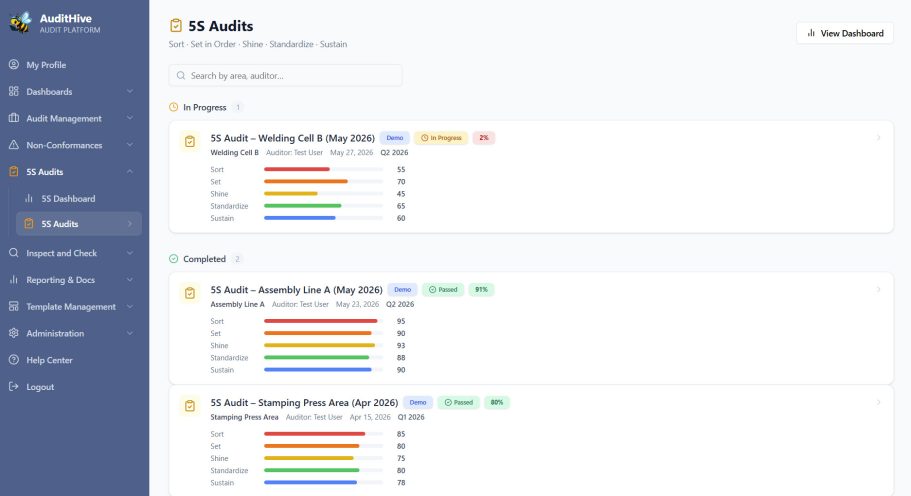Click the 'Q1 2026' quarter text
911x496 pixels.
(411, 416)
